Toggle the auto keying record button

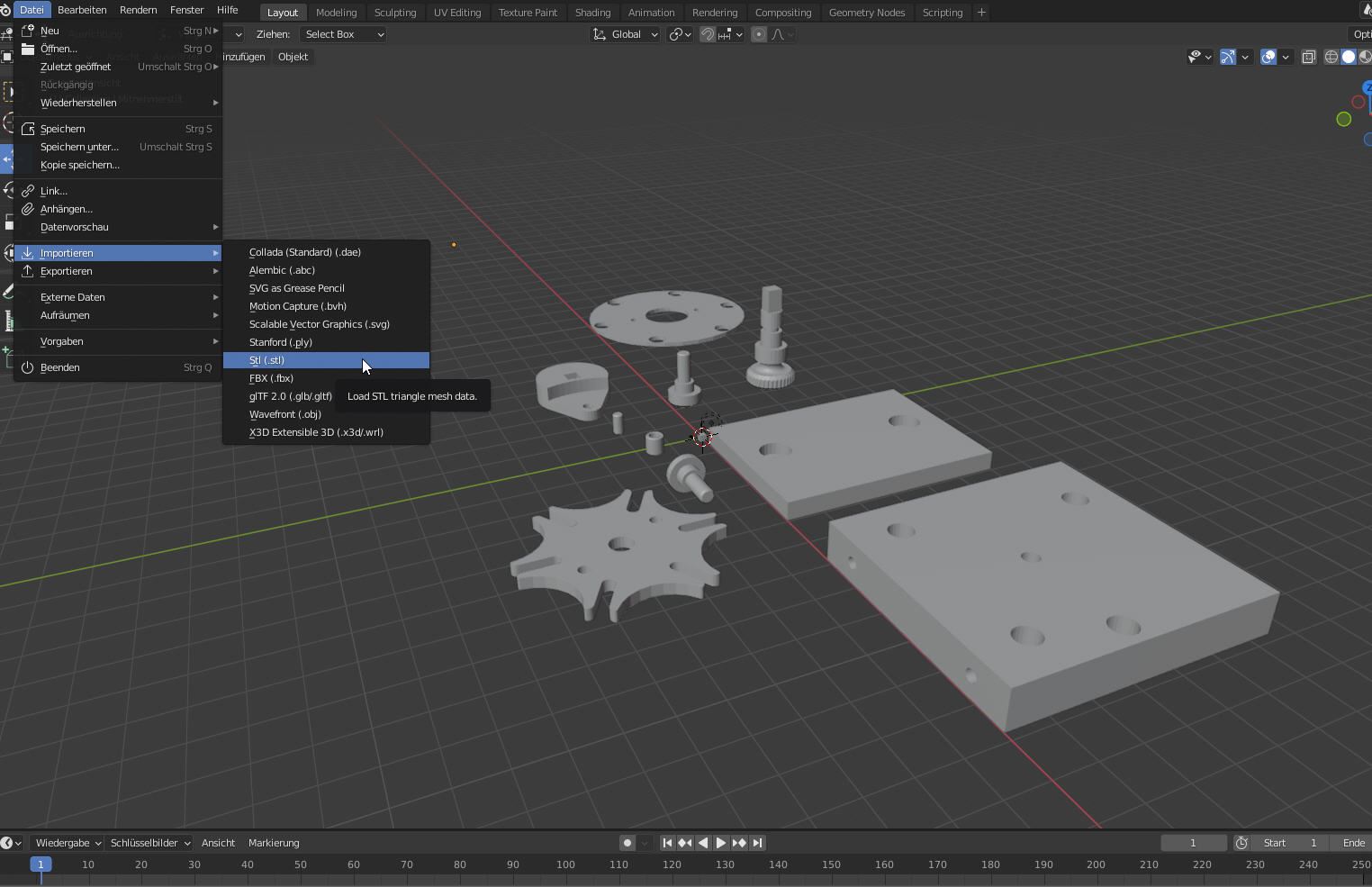coord(627,843)
